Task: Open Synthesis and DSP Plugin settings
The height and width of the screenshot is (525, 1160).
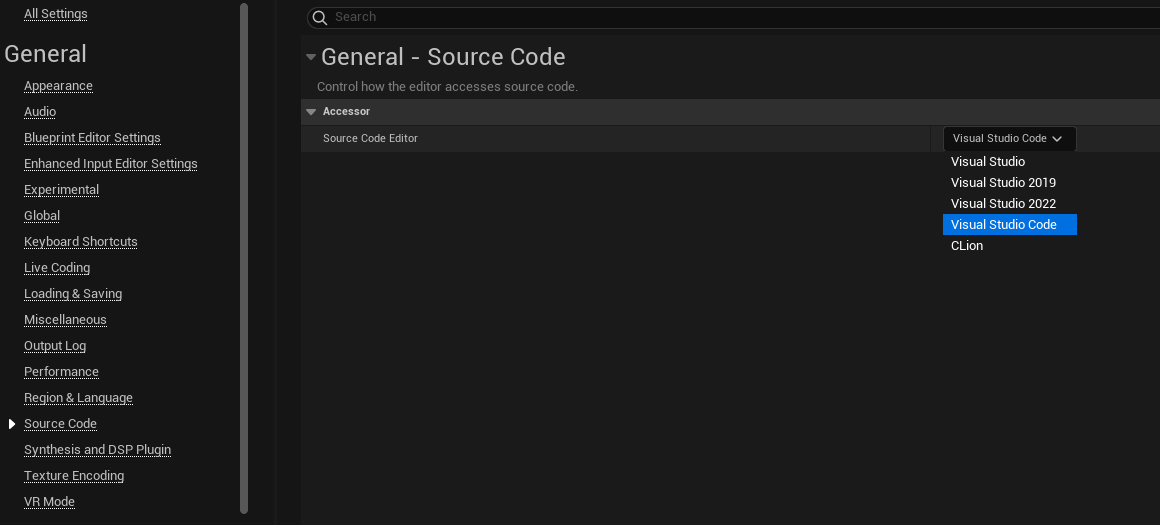Action: point(98,450)
